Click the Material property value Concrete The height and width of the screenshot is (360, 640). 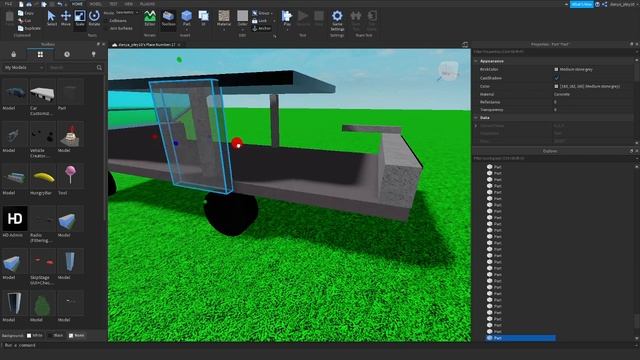(562, 94)
